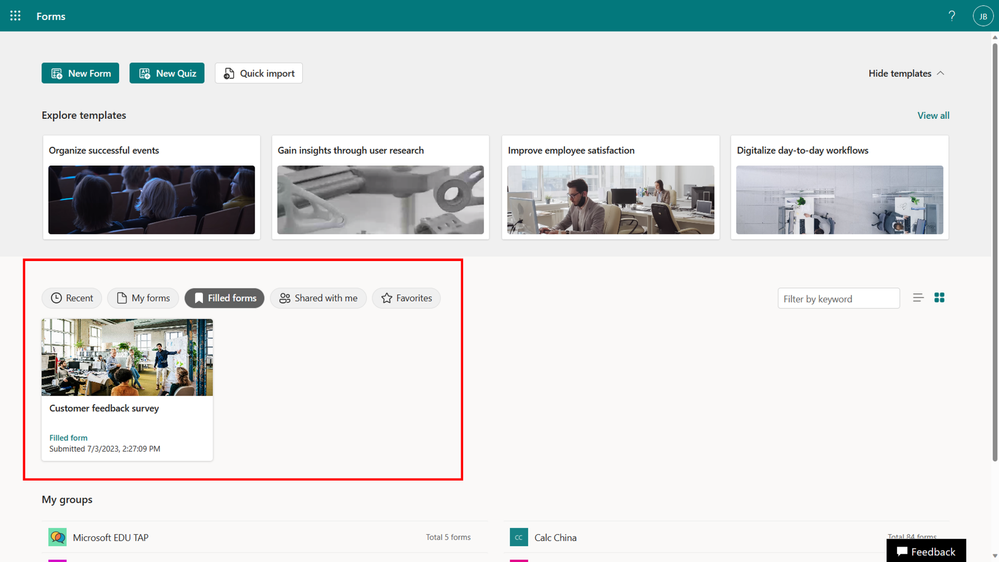Click Microsoft EDU TAP group icon
The image size is (999, 562).
[57, 537]
